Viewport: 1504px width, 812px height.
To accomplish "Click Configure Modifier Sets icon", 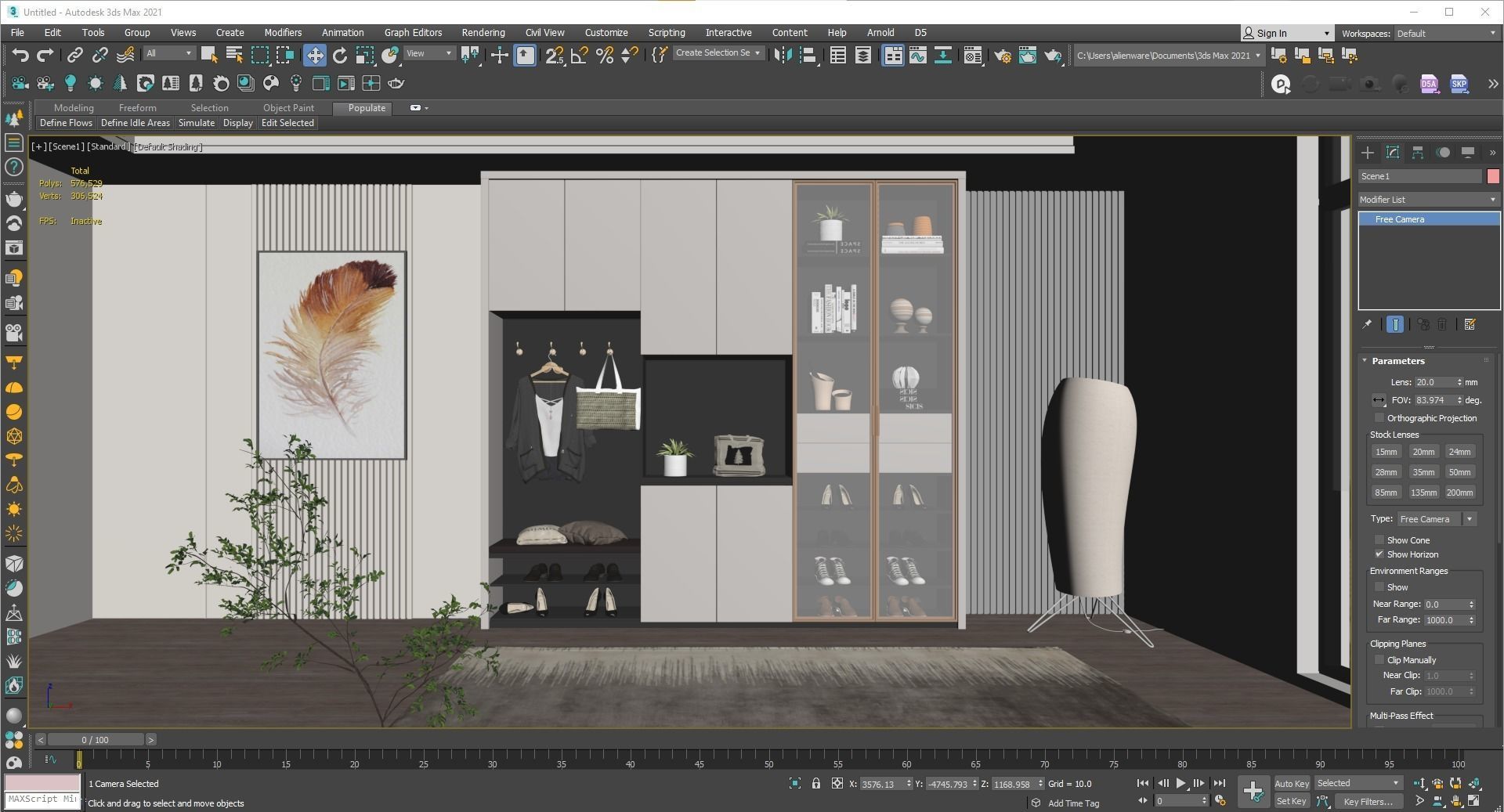I will tap(1470, 324).
